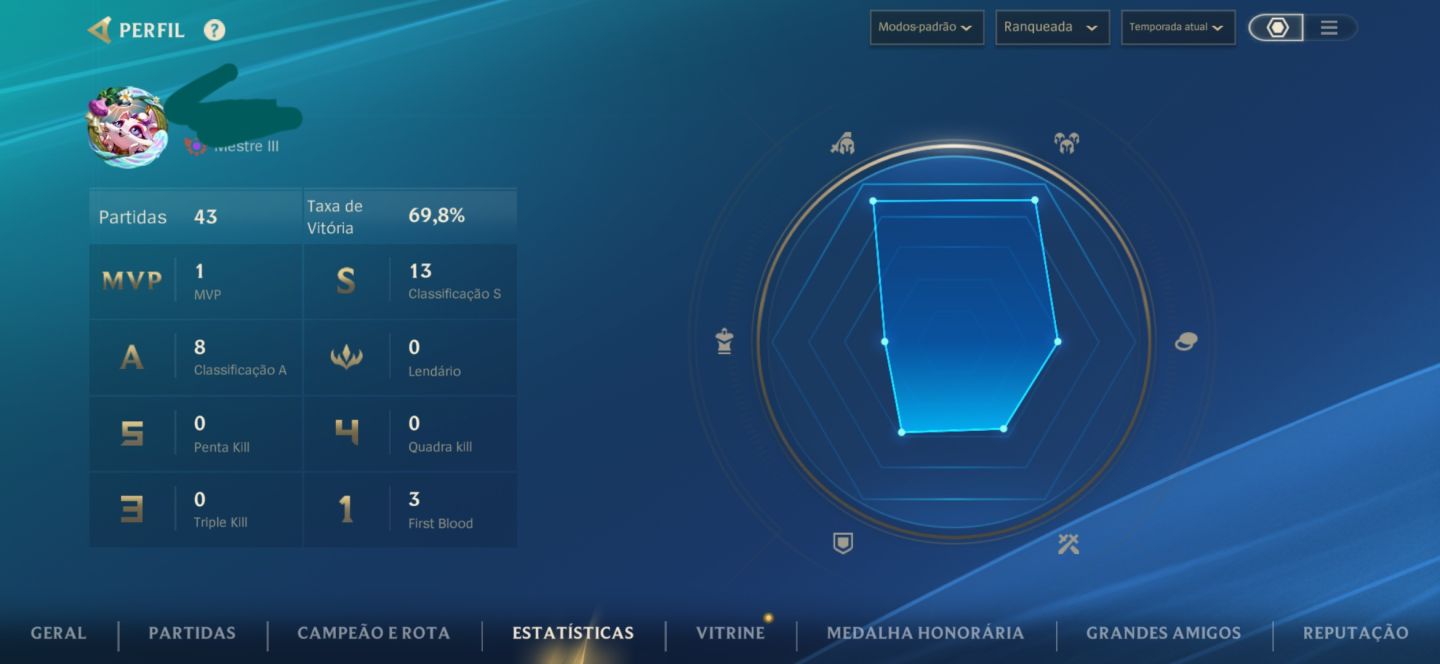
Task: Click the win rate value 69,8%
Action: (x=437, y=216)
